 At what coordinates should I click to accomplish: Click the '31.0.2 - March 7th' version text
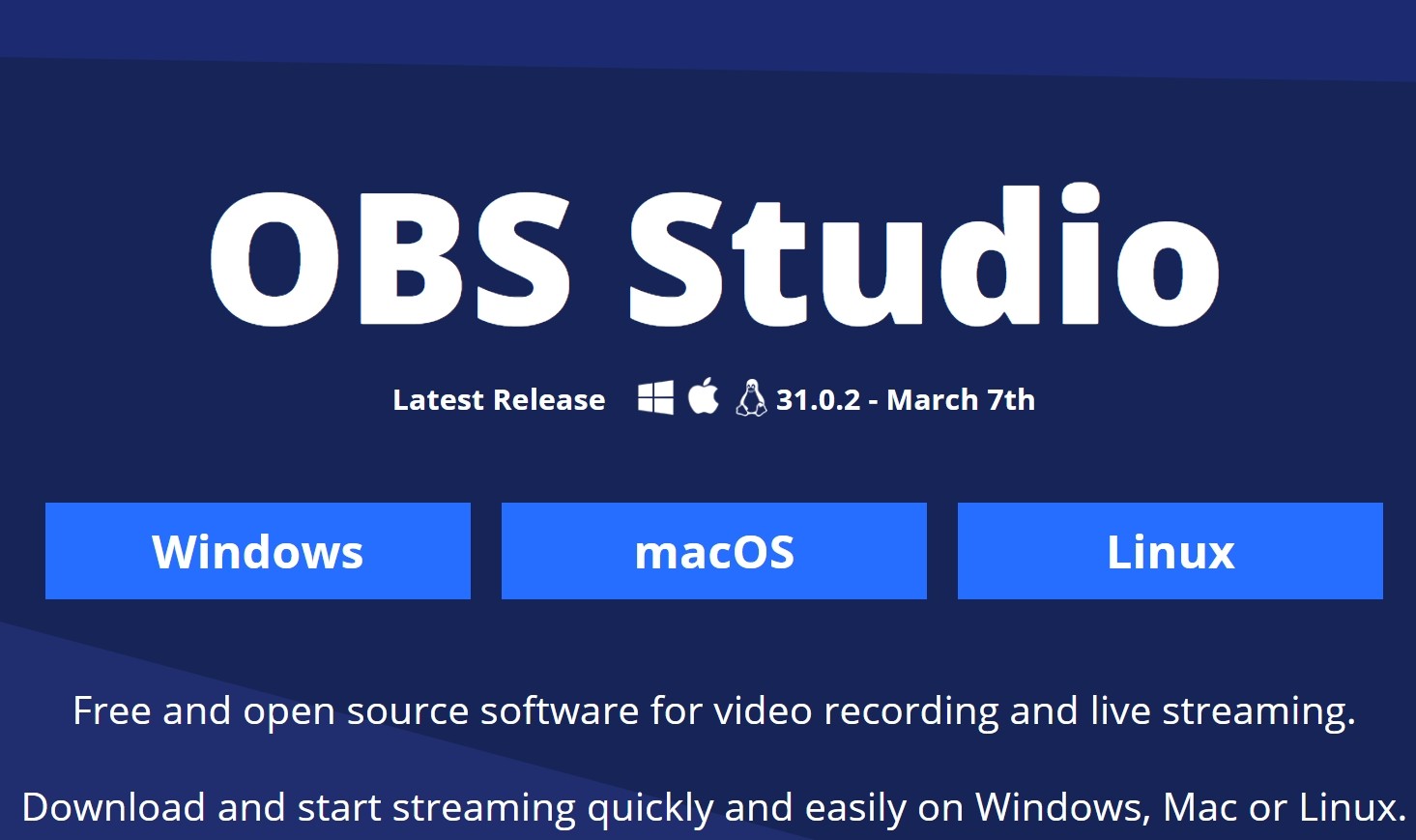906,399
